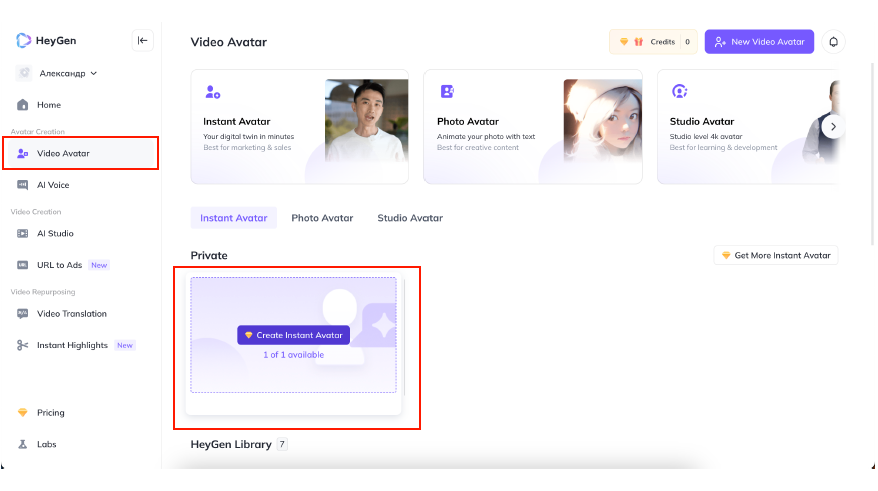Click the Instant Highlights scissors icon

[22, 345]
